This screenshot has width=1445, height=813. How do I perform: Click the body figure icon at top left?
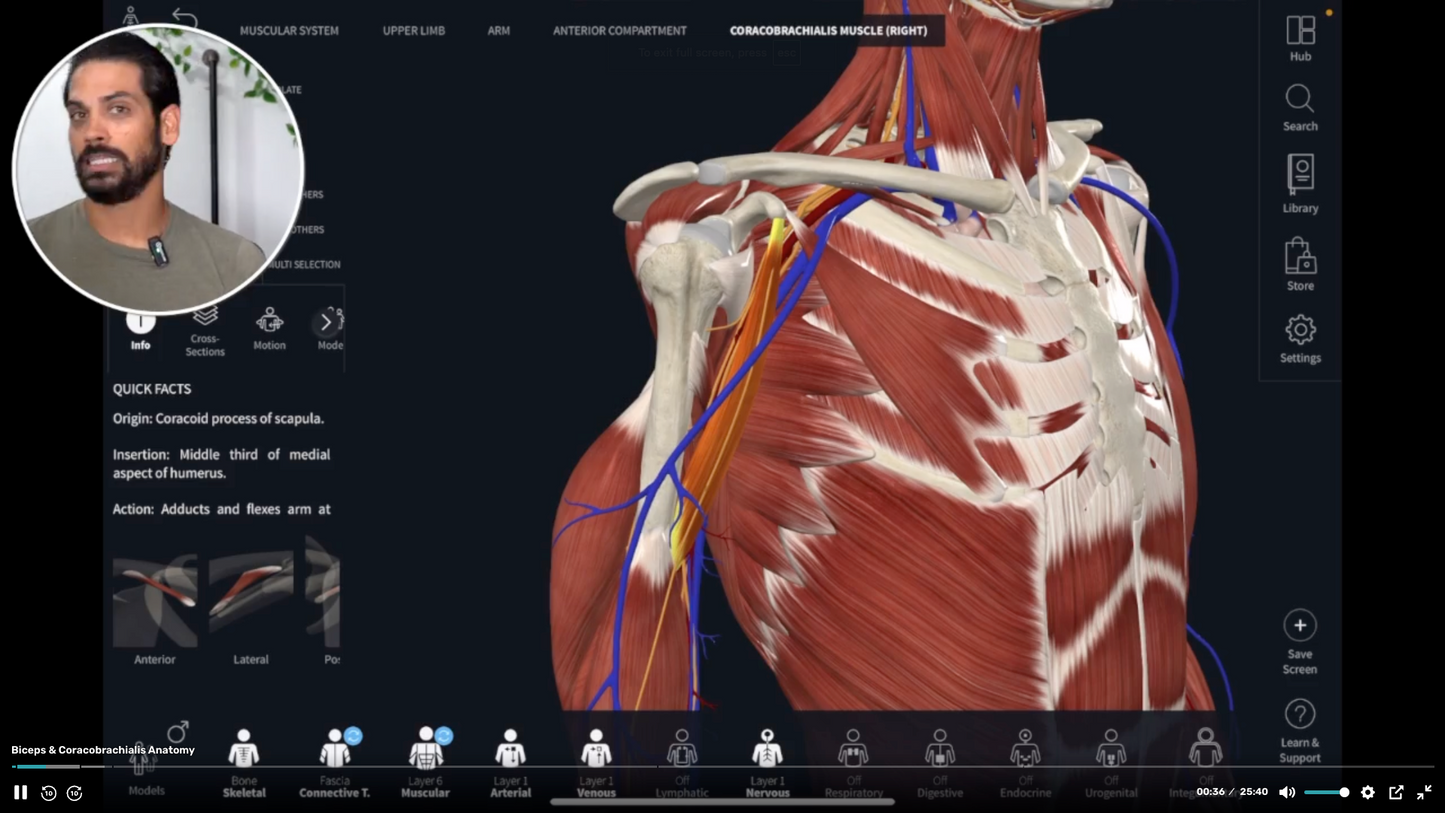(131, 17)
